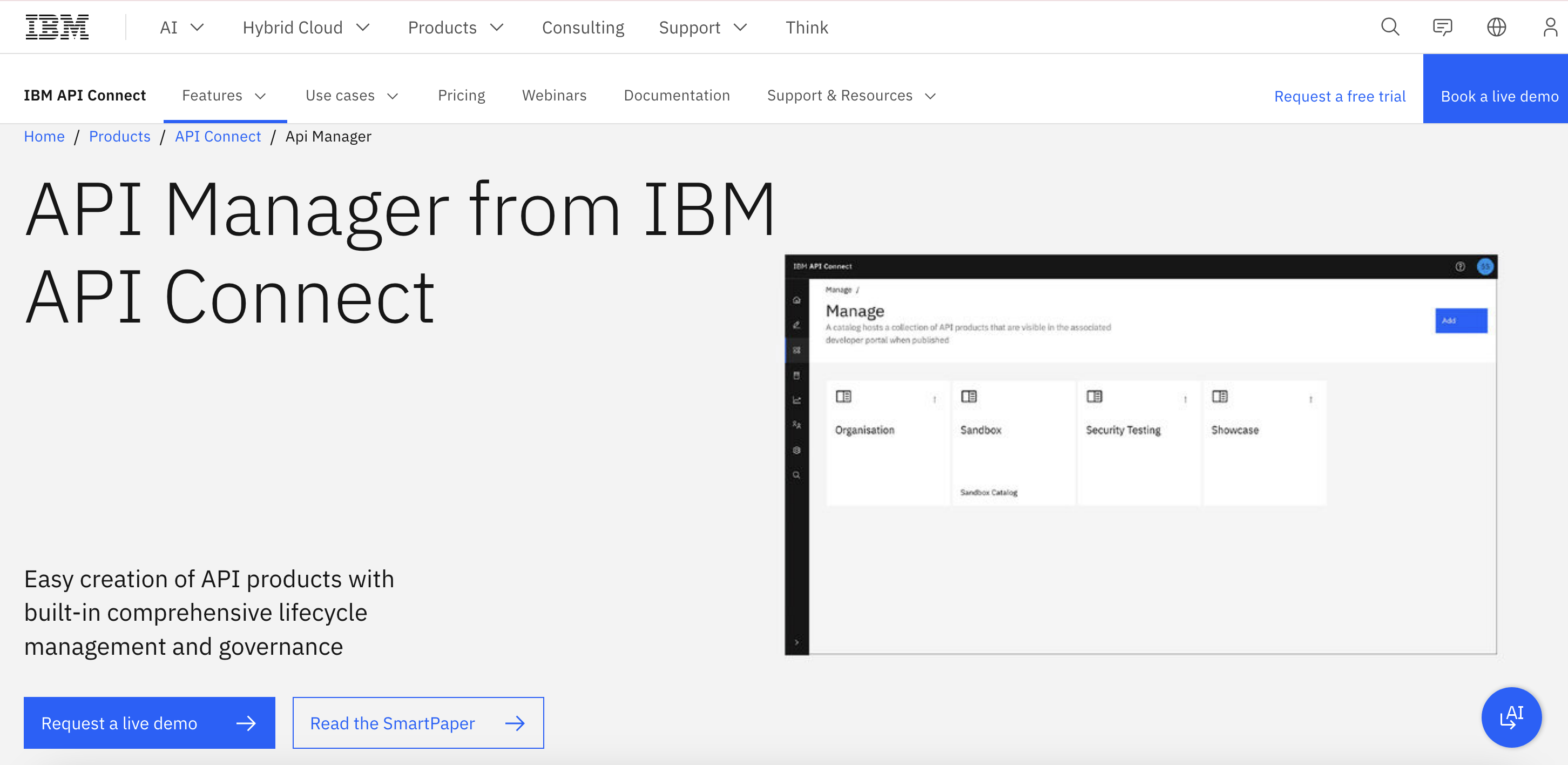Open the user profile icon

1550,28
